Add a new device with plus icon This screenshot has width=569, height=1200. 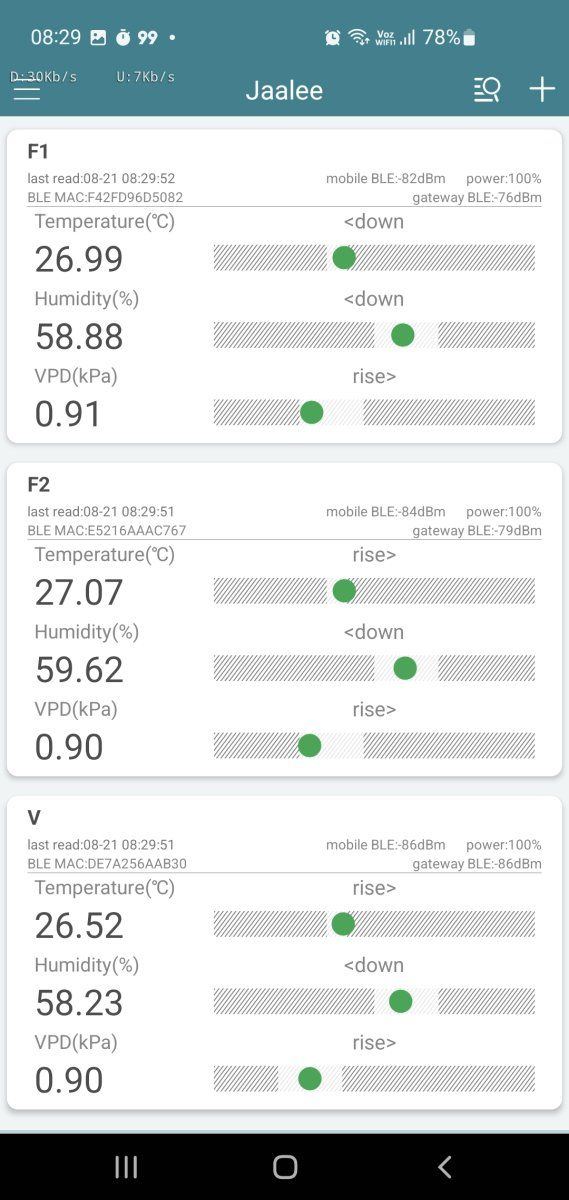(x=542, y=90)
